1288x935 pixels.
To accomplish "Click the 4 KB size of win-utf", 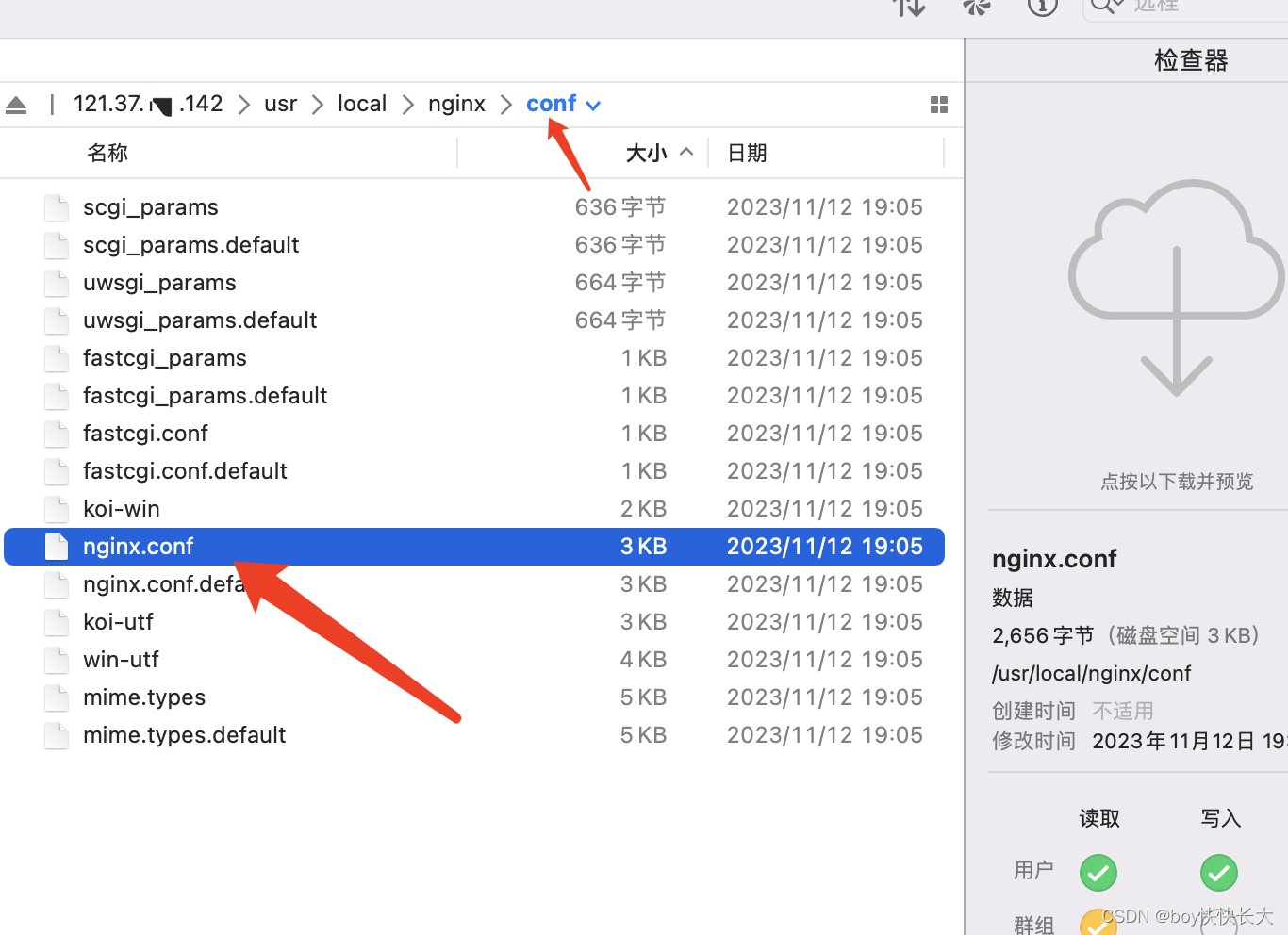I will (643, 660).
